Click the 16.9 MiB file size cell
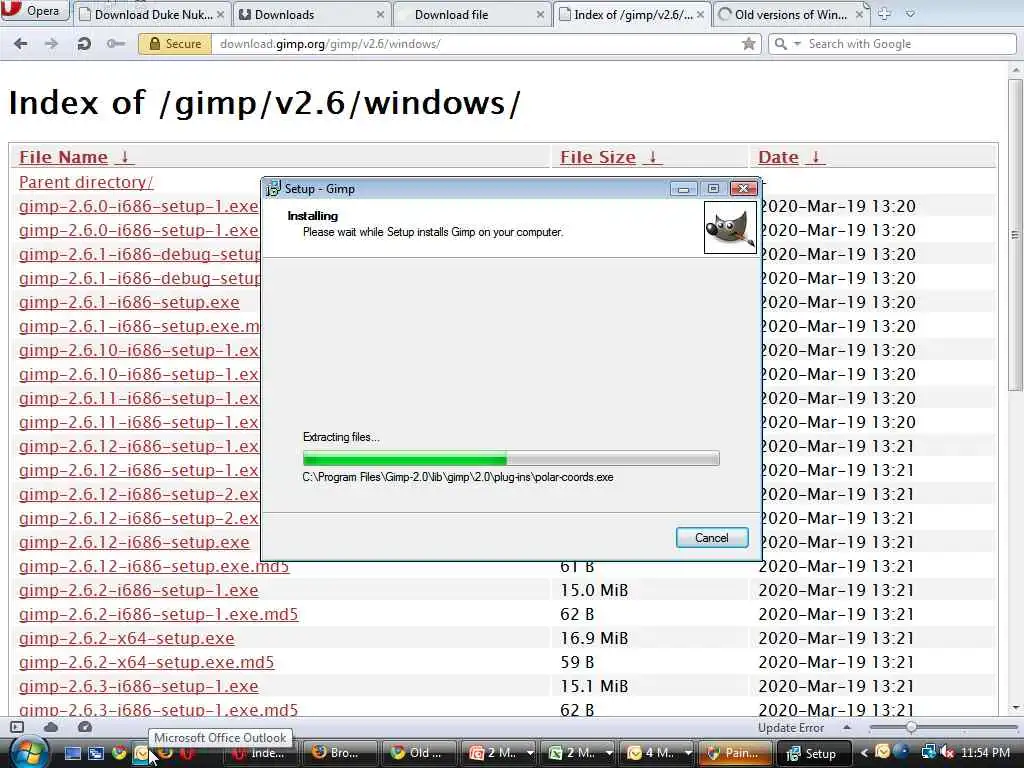Screen dimensions: 1024x768 pyautogui.click(x=594, y=638)
